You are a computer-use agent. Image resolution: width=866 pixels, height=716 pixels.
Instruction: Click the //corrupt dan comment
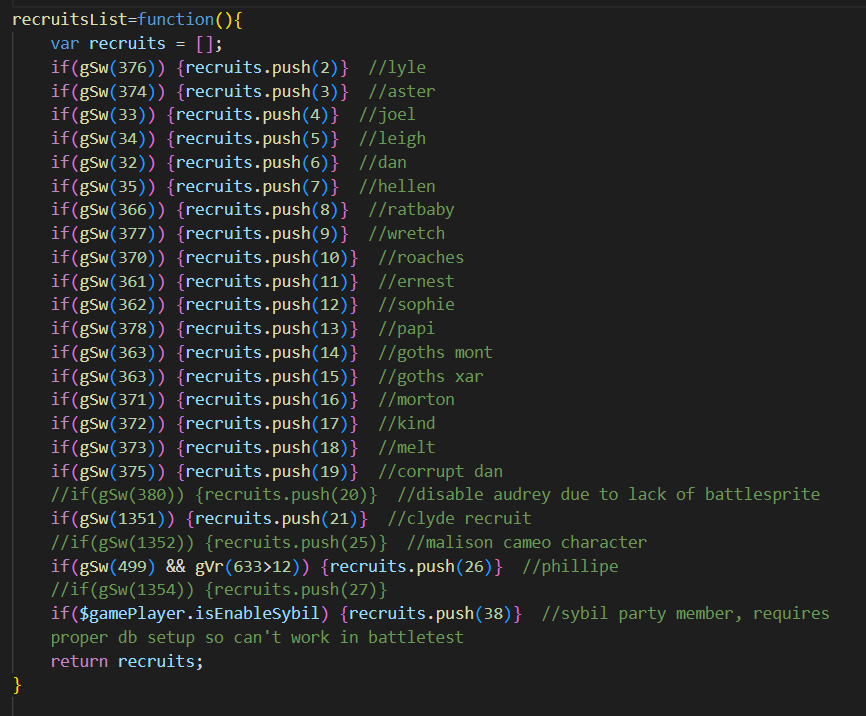(441, 471)
